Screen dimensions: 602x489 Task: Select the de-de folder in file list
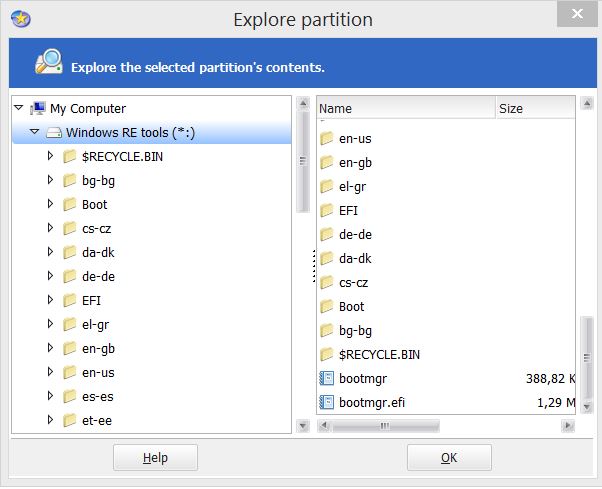click(x=355, y=235)
